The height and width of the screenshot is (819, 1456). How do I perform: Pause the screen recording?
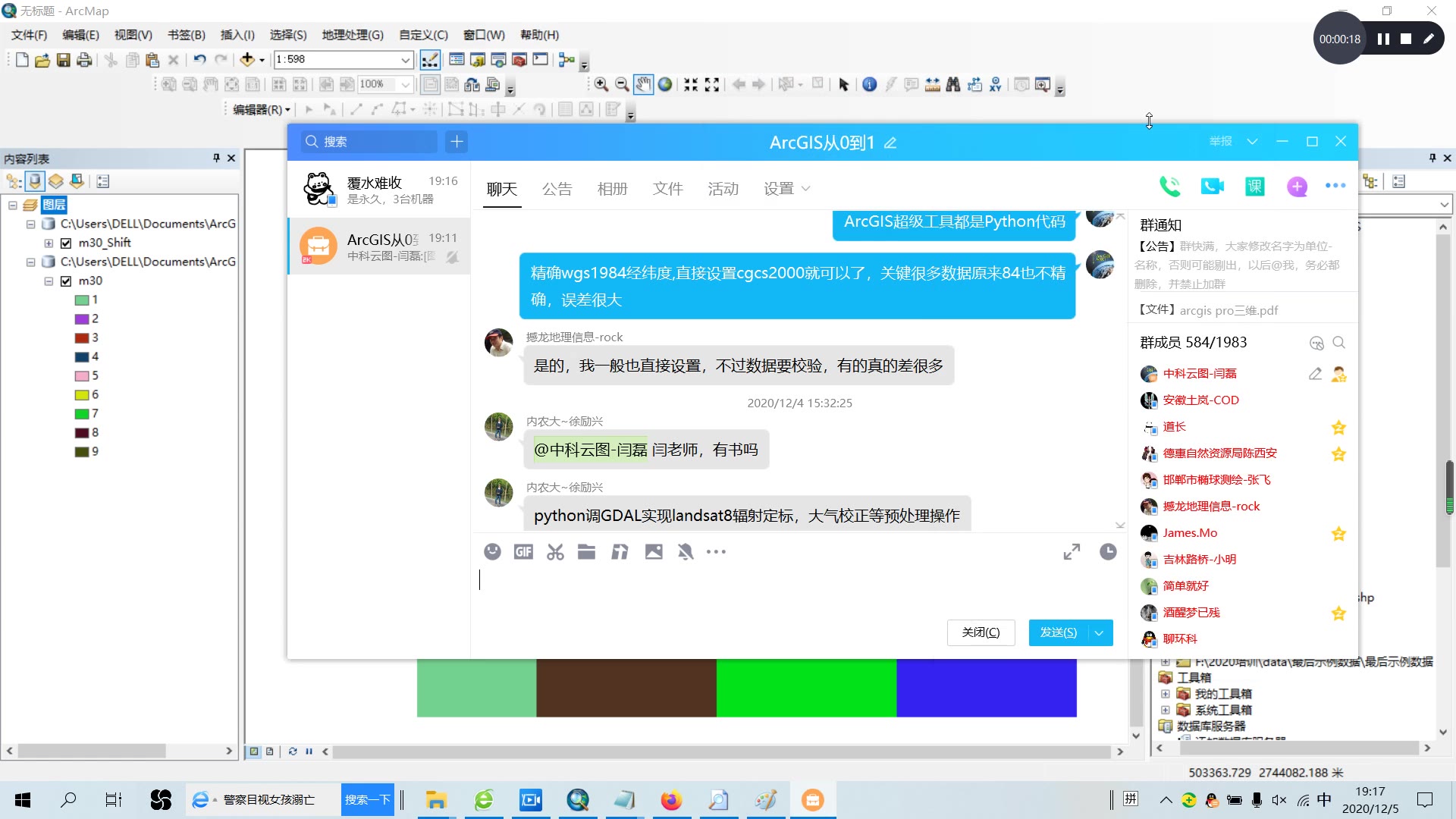click(1383, 39)
